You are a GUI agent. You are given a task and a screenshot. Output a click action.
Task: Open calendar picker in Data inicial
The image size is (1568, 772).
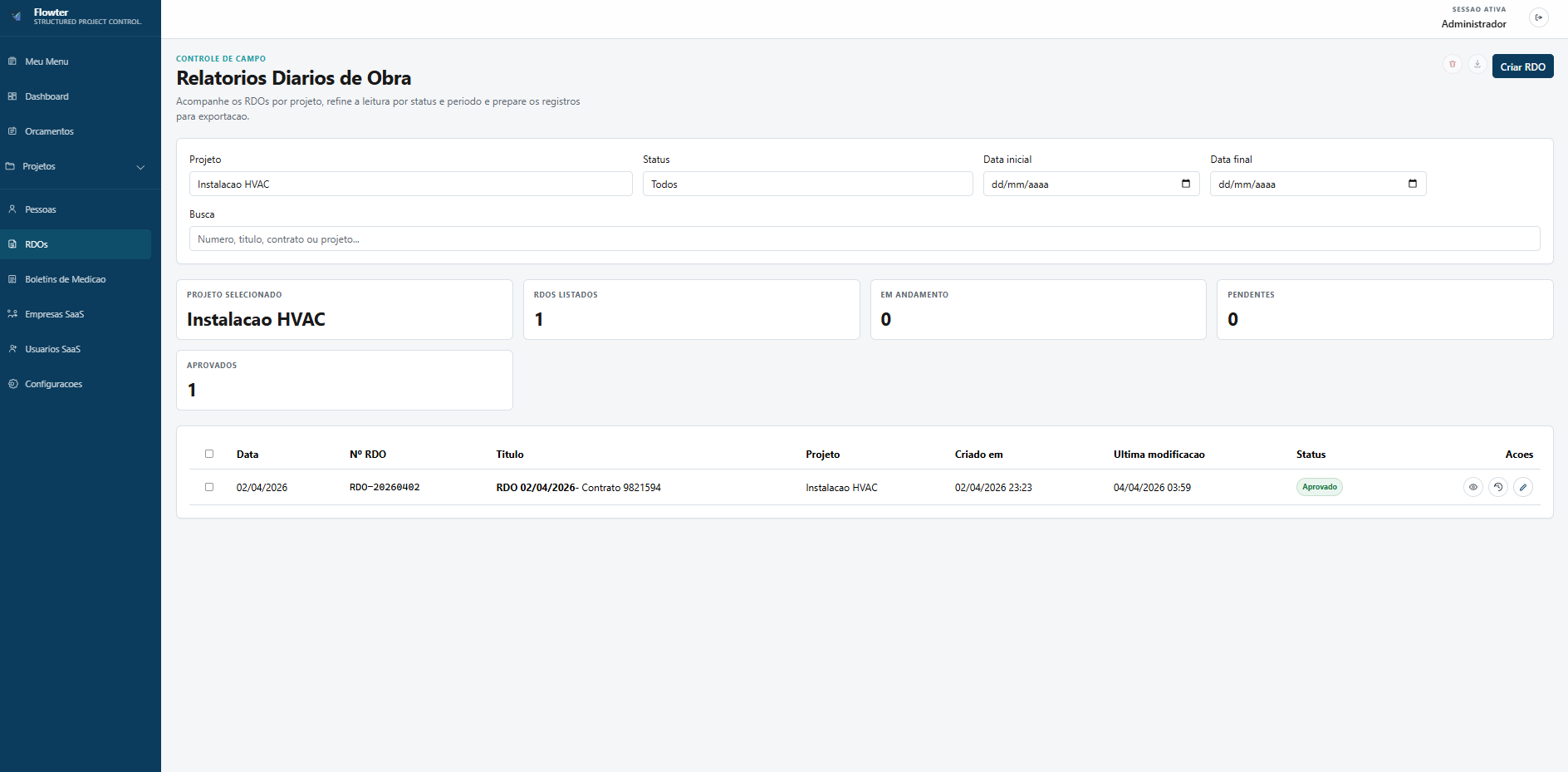(1185, 184)
